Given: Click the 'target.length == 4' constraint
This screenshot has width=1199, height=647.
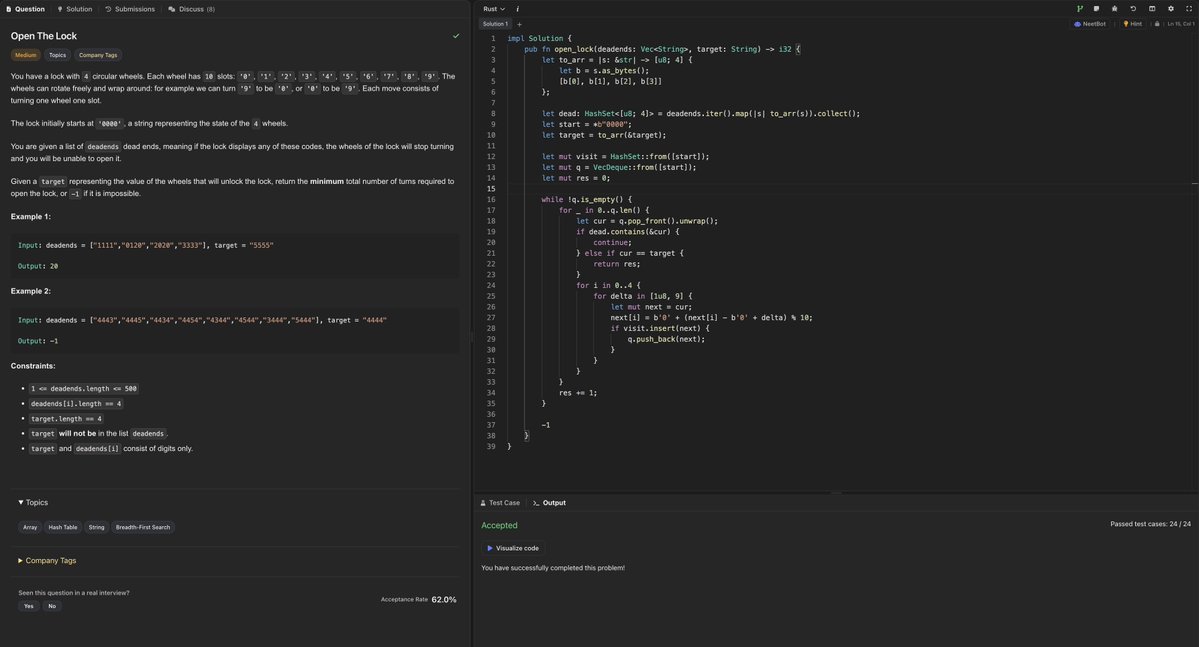Looking at the screenshot, I should tap(67, 419).
